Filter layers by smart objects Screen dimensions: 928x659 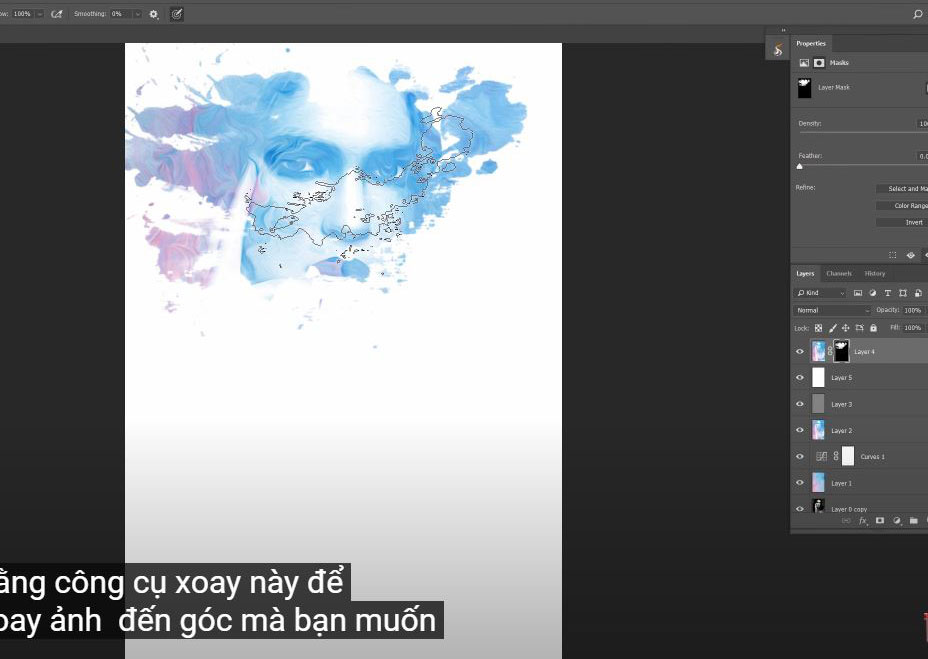click(x=918, y=293)
